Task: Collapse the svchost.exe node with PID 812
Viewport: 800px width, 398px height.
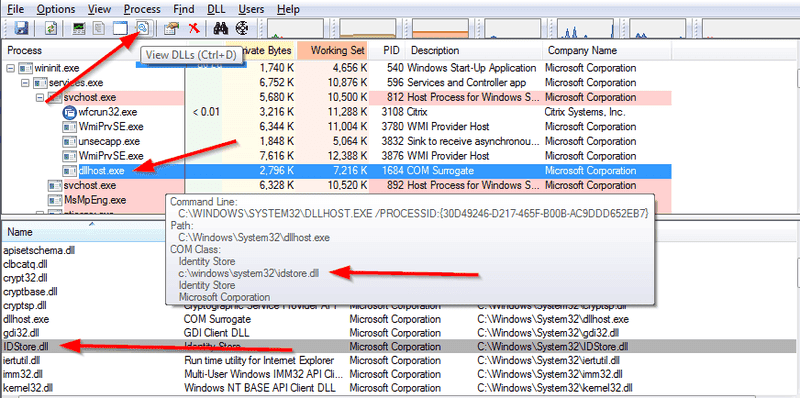Action: point(40,97)
